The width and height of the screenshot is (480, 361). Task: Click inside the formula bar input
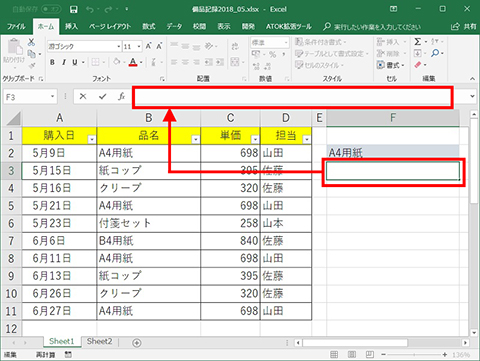293,97
